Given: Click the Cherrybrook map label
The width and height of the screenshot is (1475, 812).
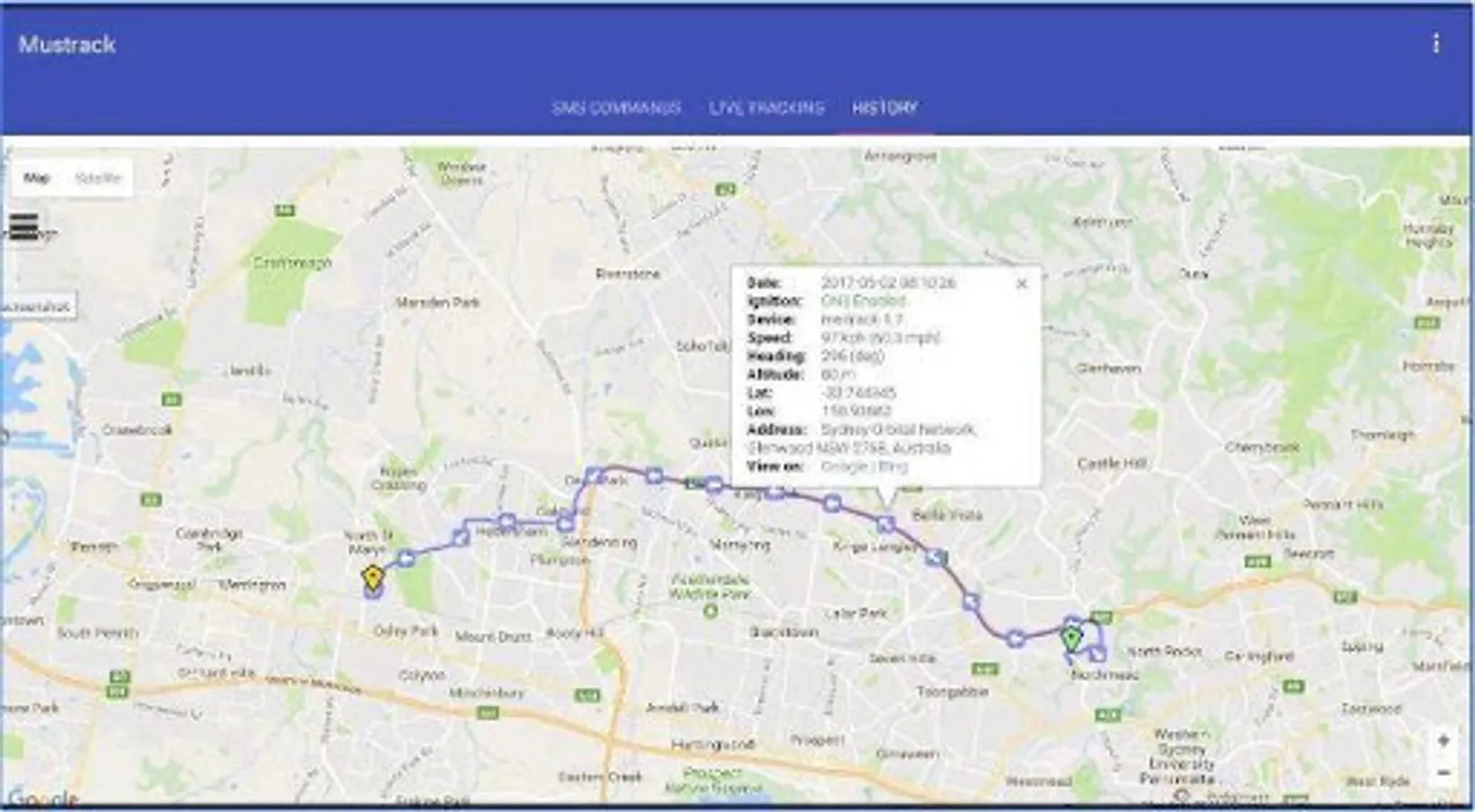Looking at the screenshot, I should [1263, 447].
